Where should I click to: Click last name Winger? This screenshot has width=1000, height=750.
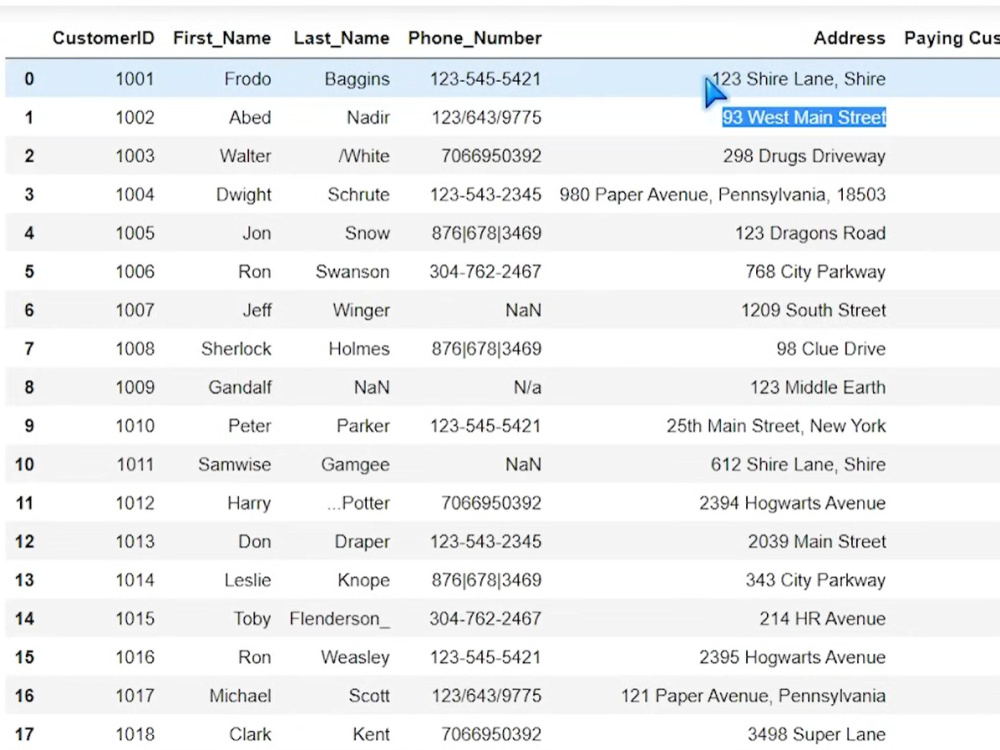pos(361,311)
